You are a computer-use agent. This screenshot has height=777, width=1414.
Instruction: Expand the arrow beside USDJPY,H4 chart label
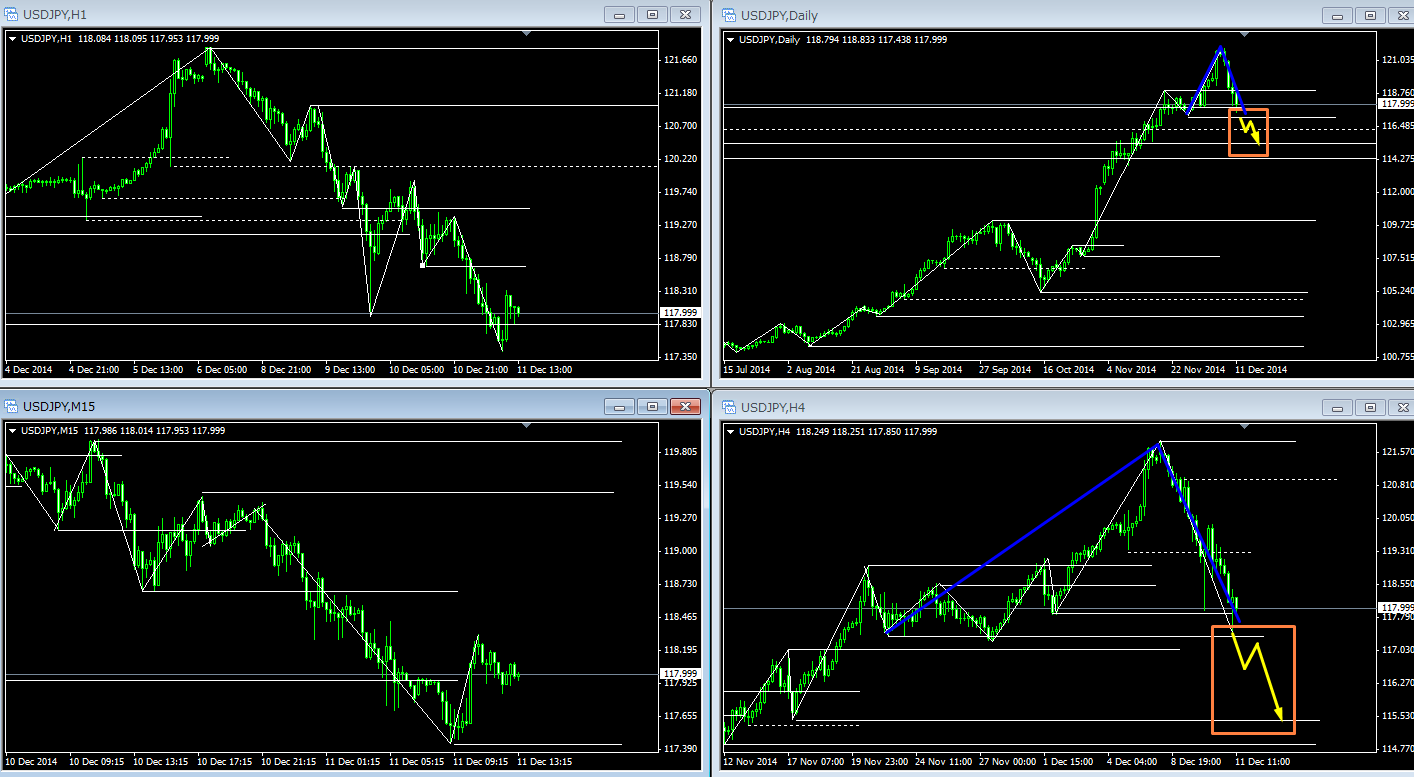click(x=729, y=431)
